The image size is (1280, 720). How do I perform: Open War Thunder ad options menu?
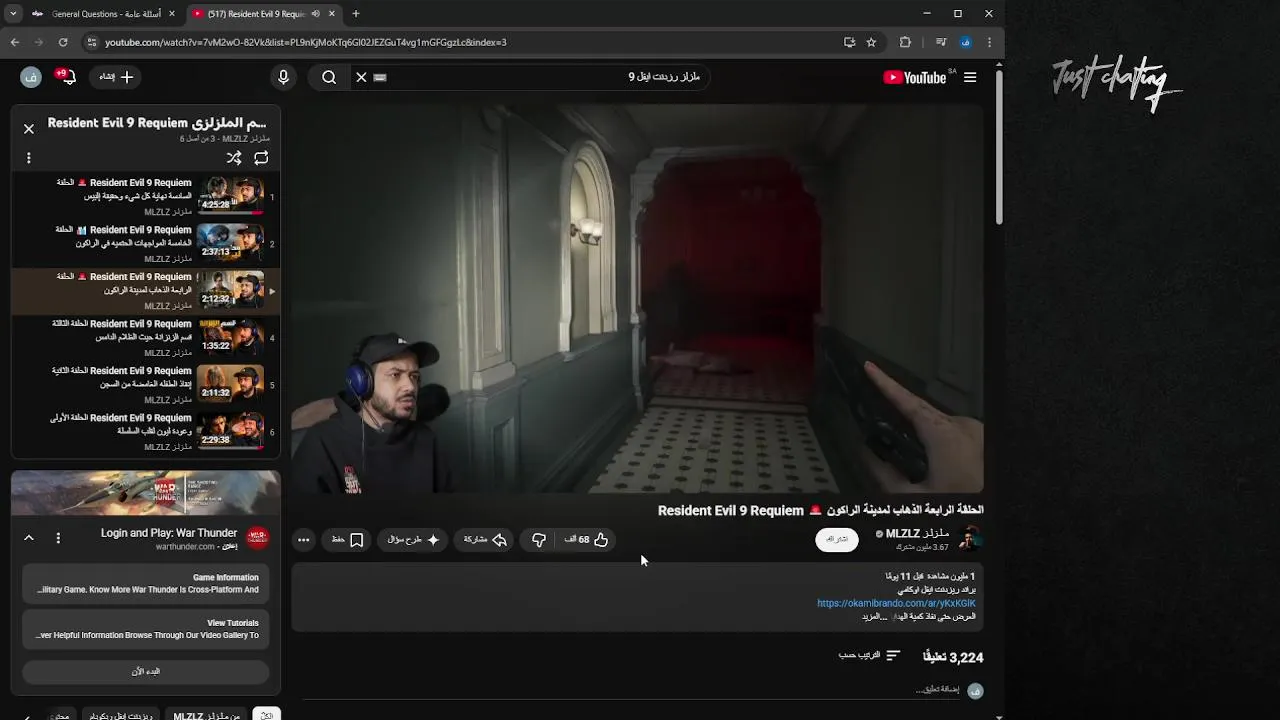[58, 538]
